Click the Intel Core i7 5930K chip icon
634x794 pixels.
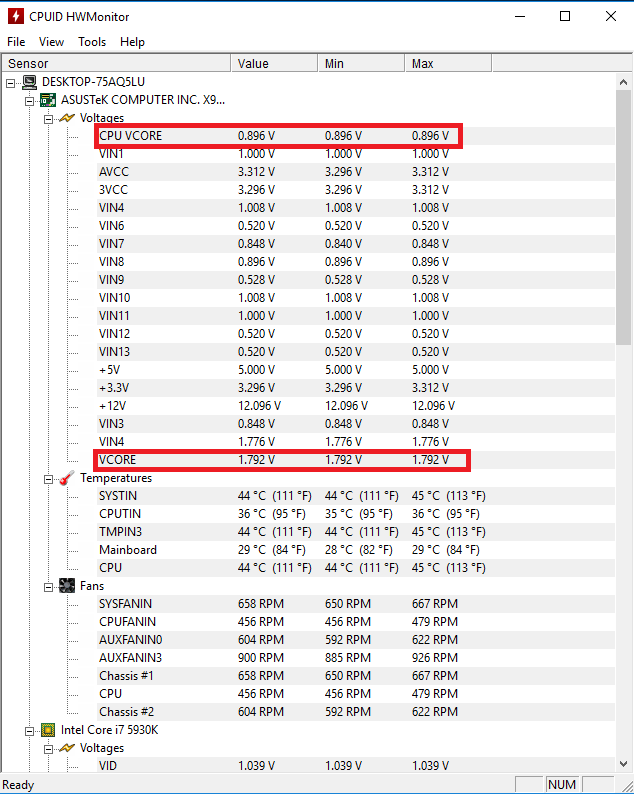pos(48,730)
